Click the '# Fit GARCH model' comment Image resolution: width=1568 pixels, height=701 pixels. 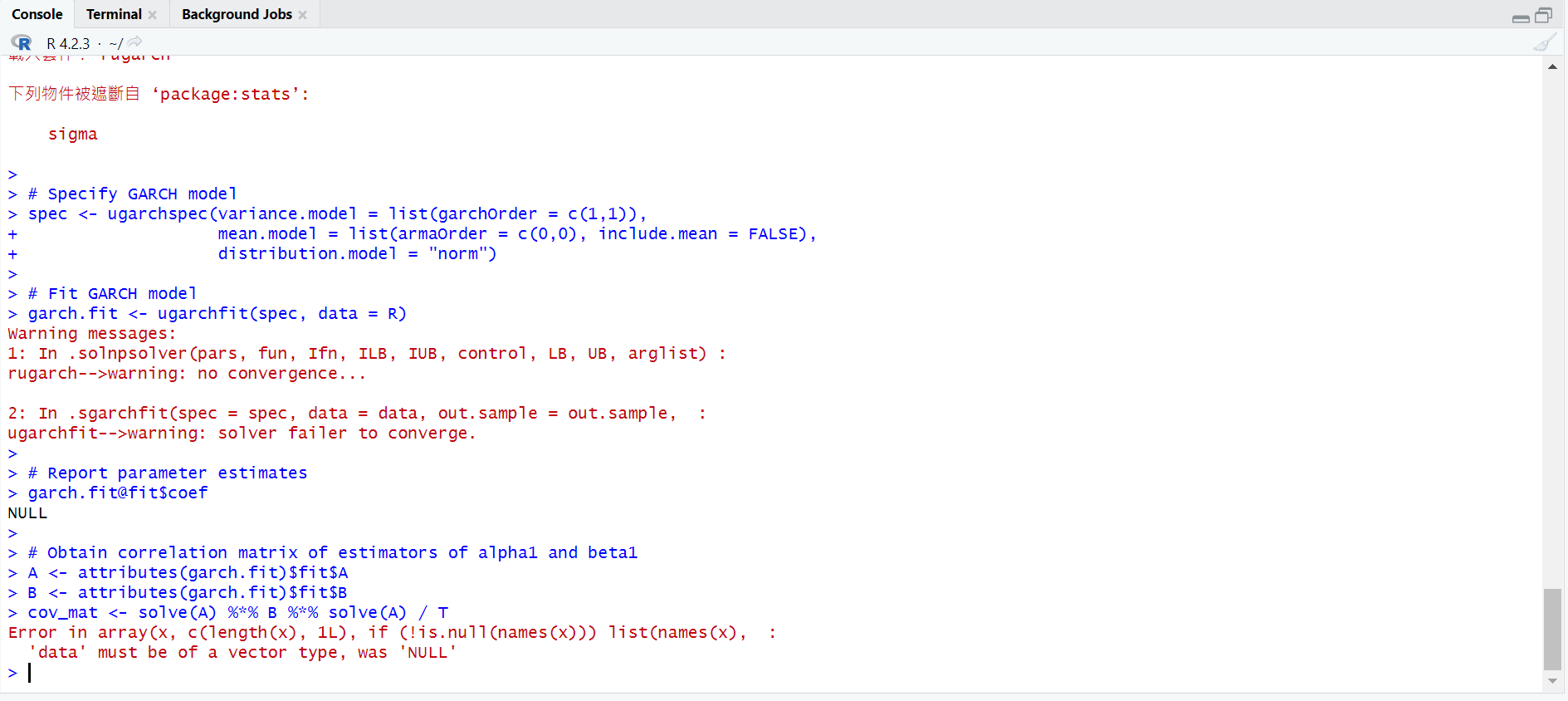click(112, 293)
